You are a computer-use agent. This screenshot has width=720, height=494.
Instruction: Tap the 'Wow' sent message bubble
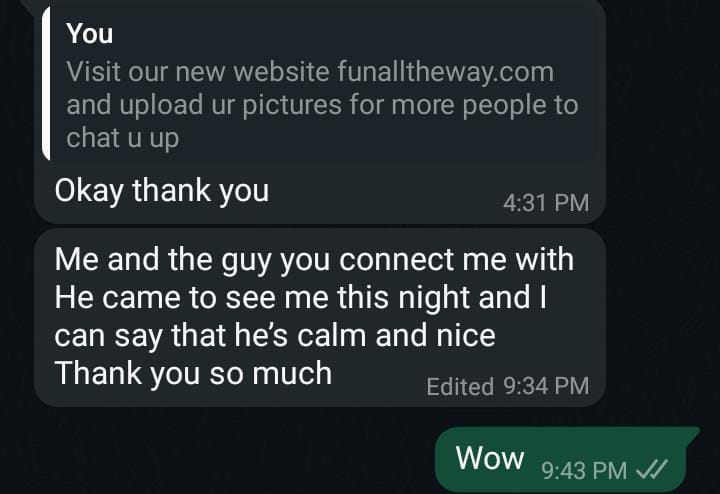(x=567, y=459)
